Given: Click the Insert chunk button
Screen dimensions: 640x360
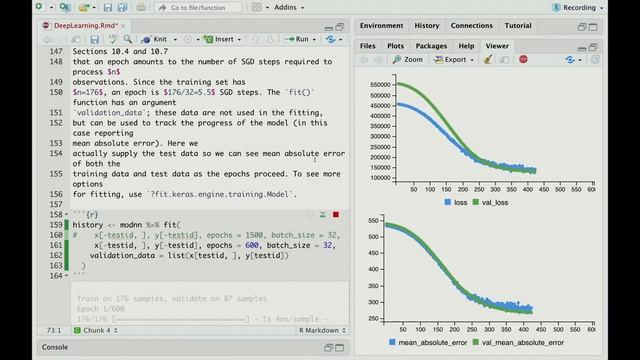Looking at the screenshot, I should pyautogui.click(x=219, y=39).
